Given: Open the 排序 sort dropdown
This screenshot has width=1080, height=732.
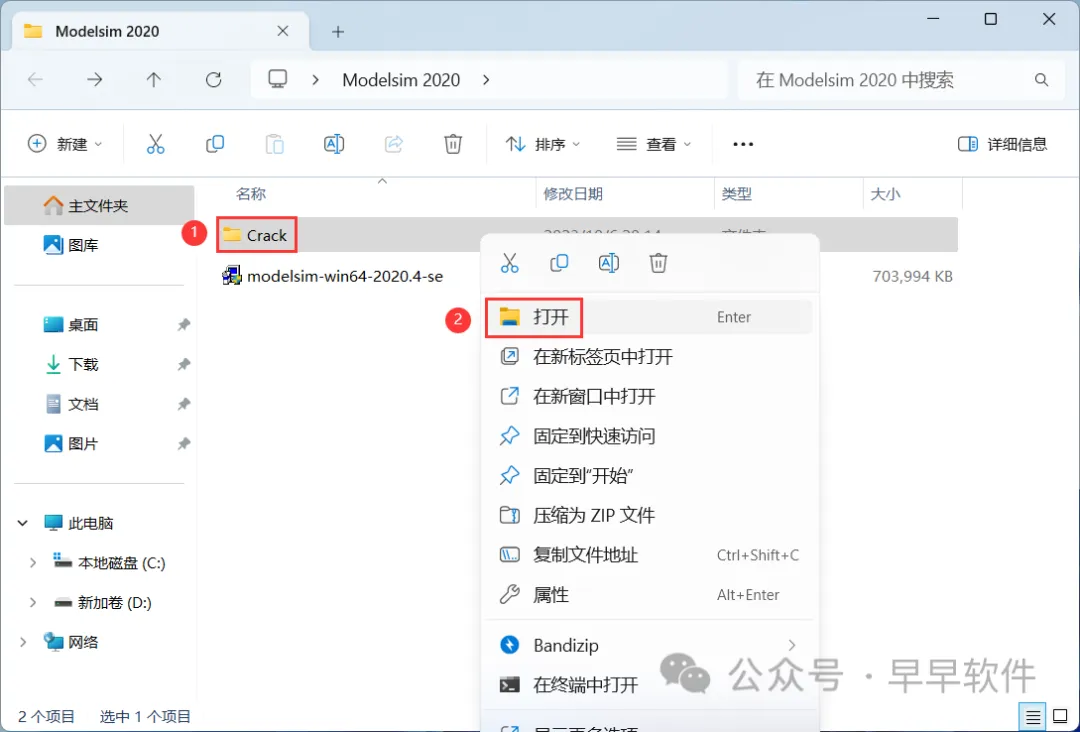Looking at the screenshot, I should click(x=543, y=144).
